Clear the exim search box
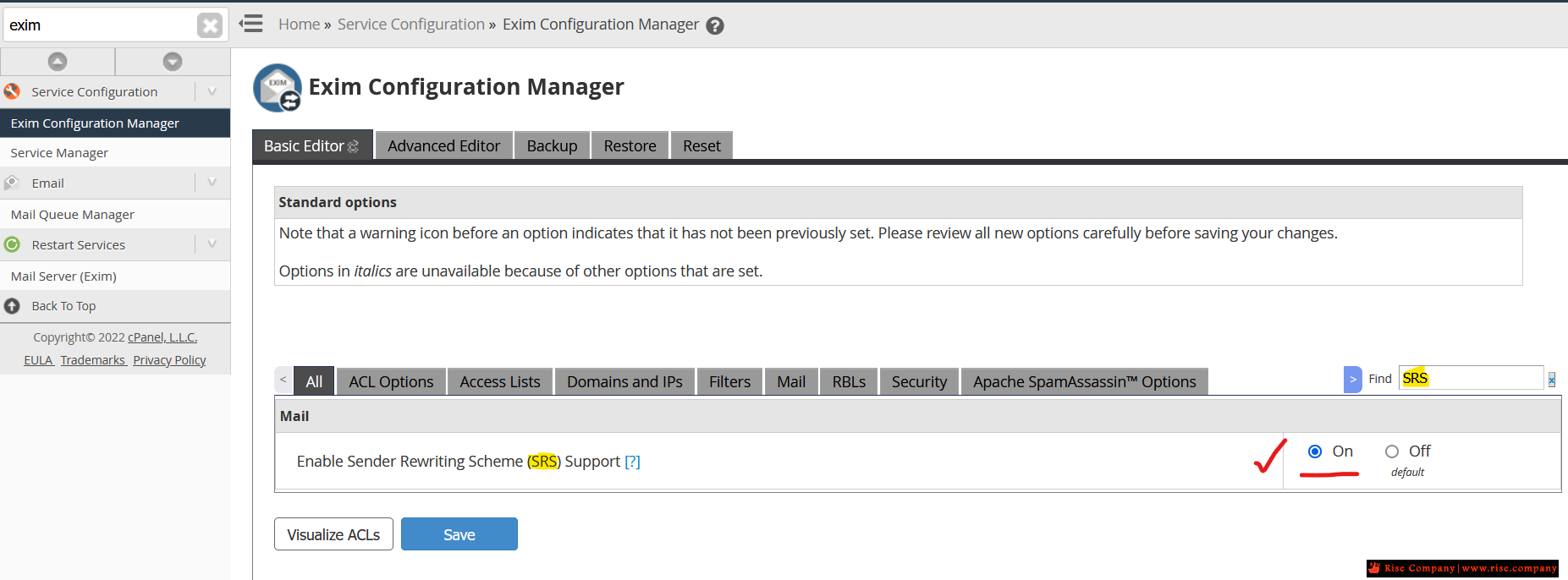This screenshot has height=580, width=1568. [209, 25]
